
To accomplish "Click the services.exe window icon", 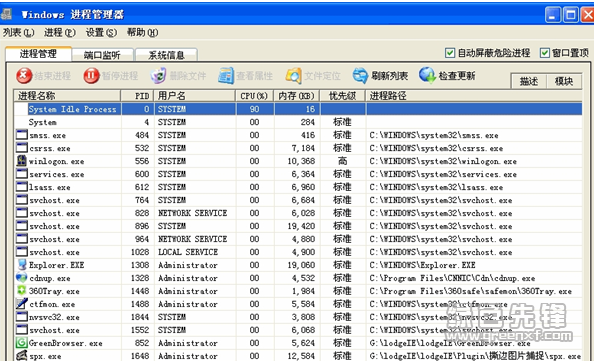I will 22,174.
